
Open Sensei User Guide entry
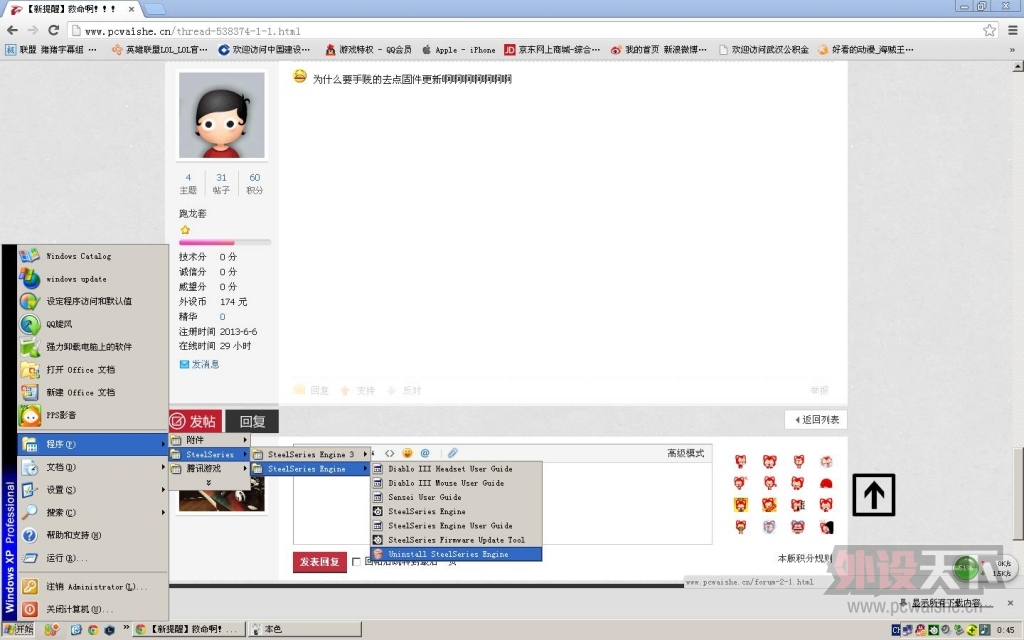[x=456, y=498]
